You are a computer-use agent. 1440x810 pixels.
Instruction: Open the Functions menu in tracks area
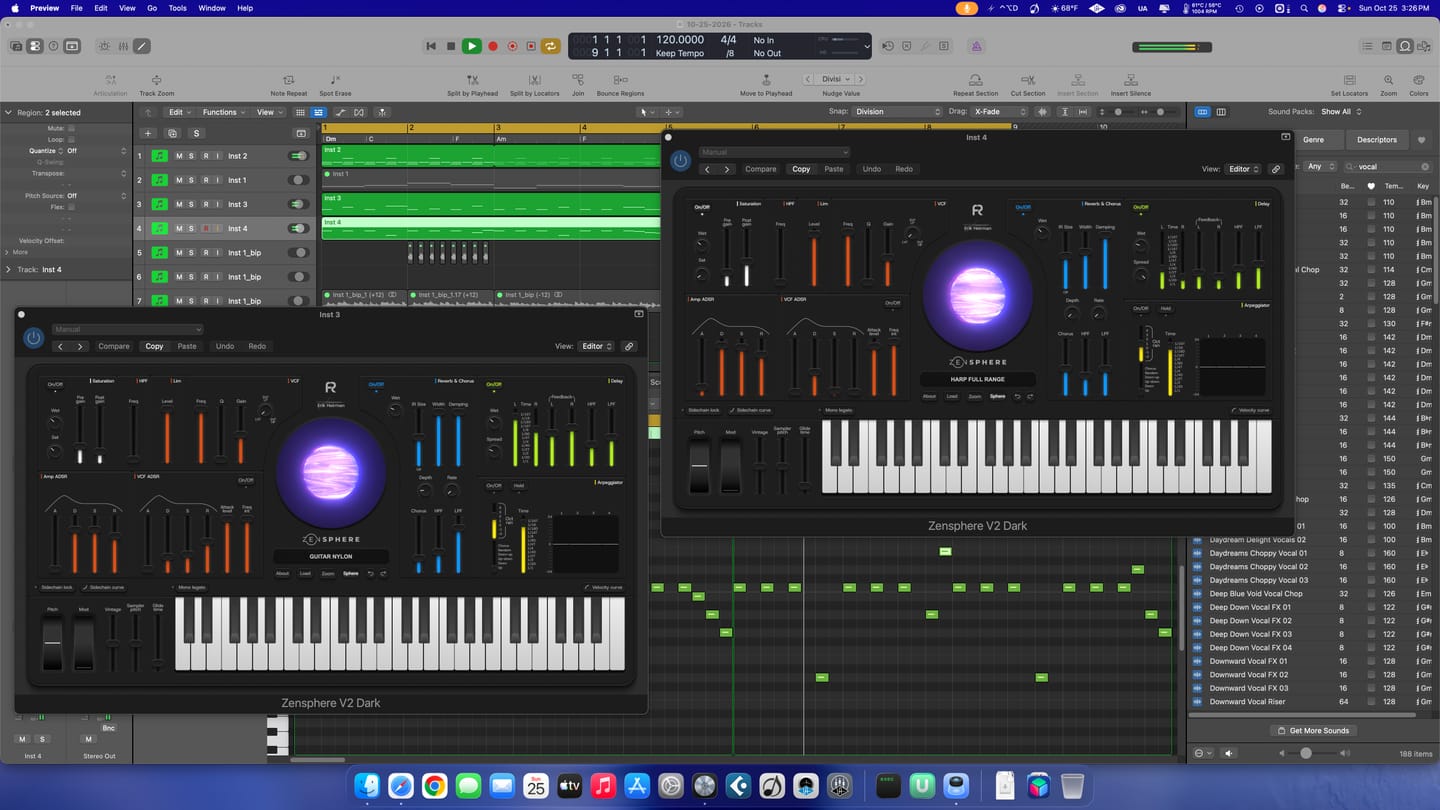tap(224, 112)
